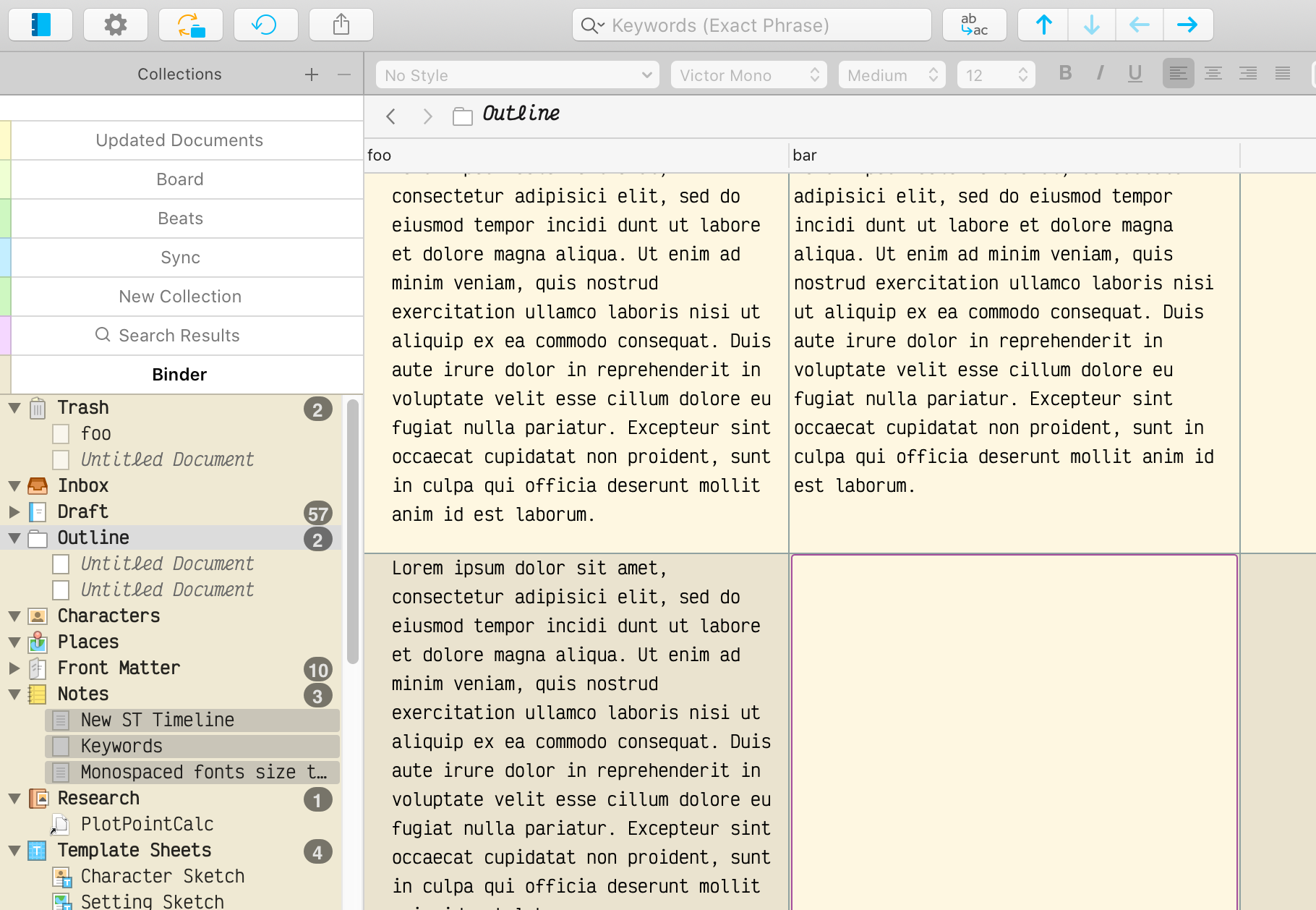Click the sync folder icon
Viewport: 1316px width, 910px height.
191,25
